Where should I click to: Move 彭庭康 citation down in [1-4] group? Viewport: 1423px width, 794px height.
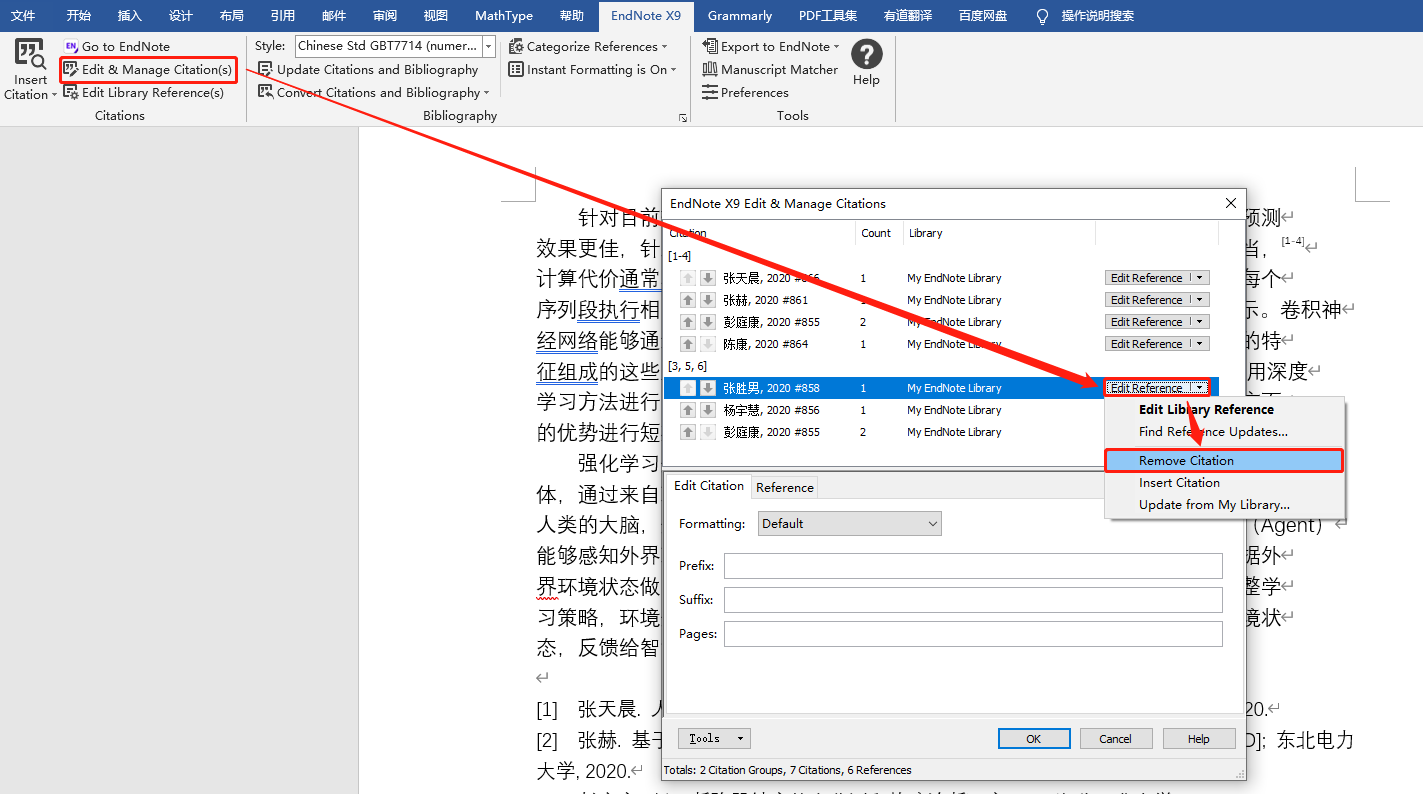(707, 322)
